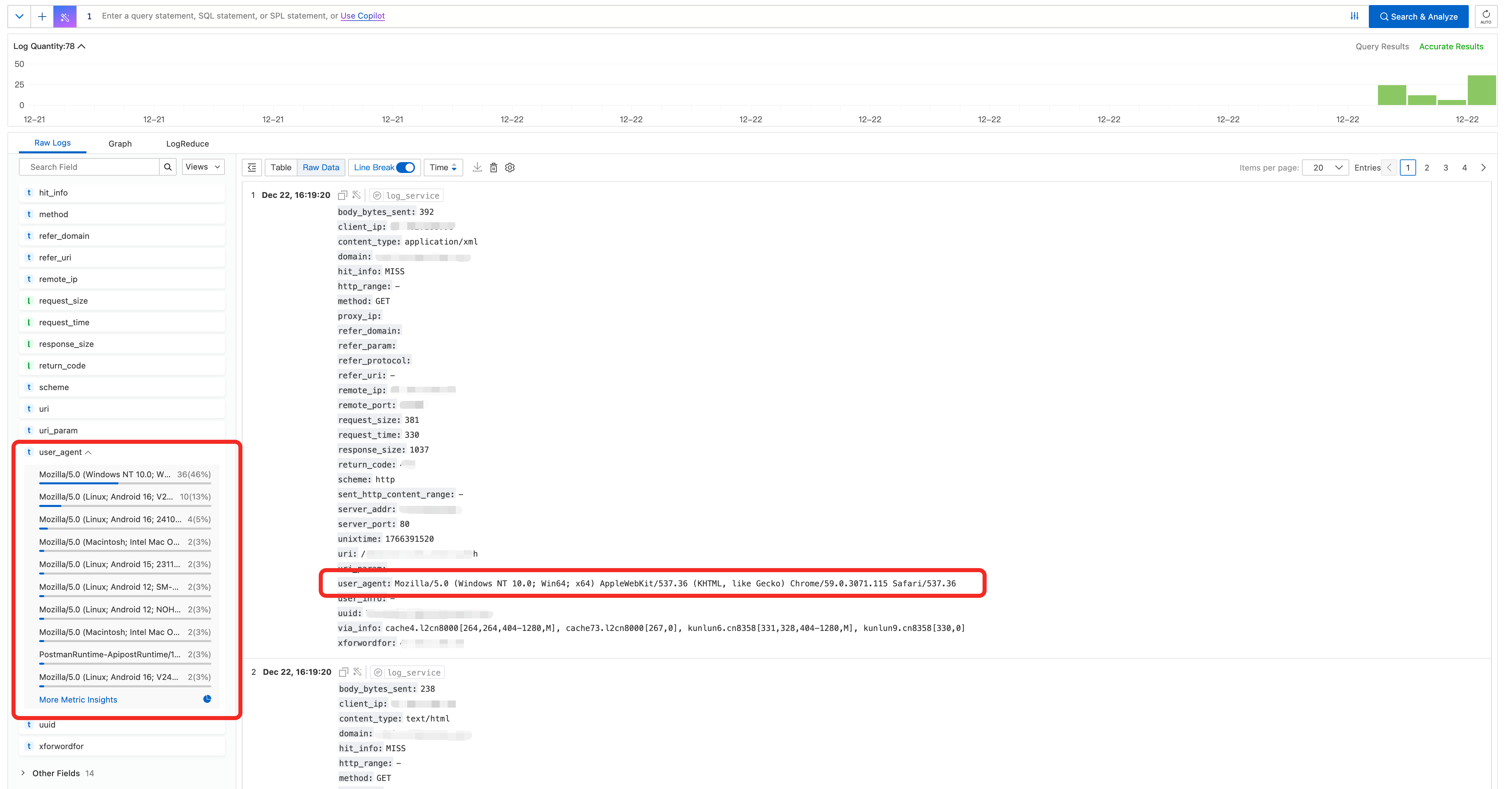The image size is (1512, 789).
Task: Expand the Other Fields section
Action: (56, 773)
